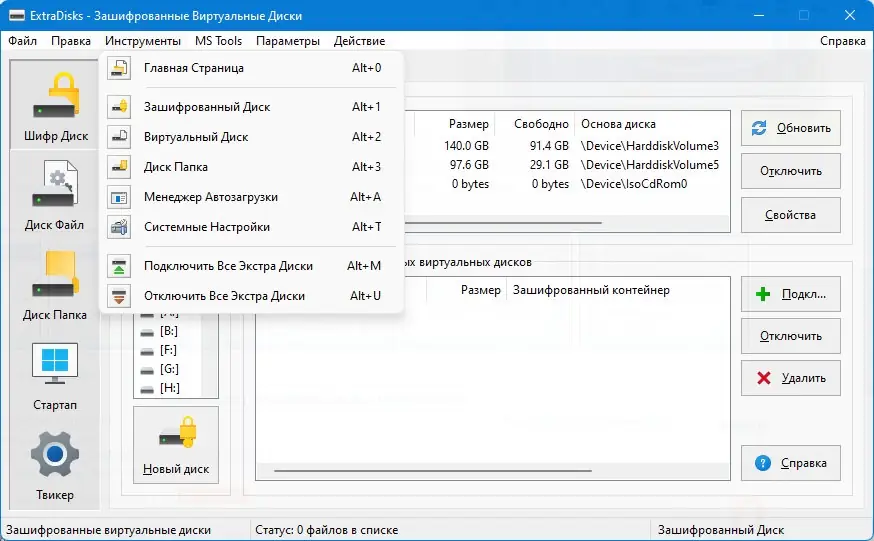Screen dimensions: 874x541
Task: Click the drive icon beside [G:]
Action: (x=147, y=371)
